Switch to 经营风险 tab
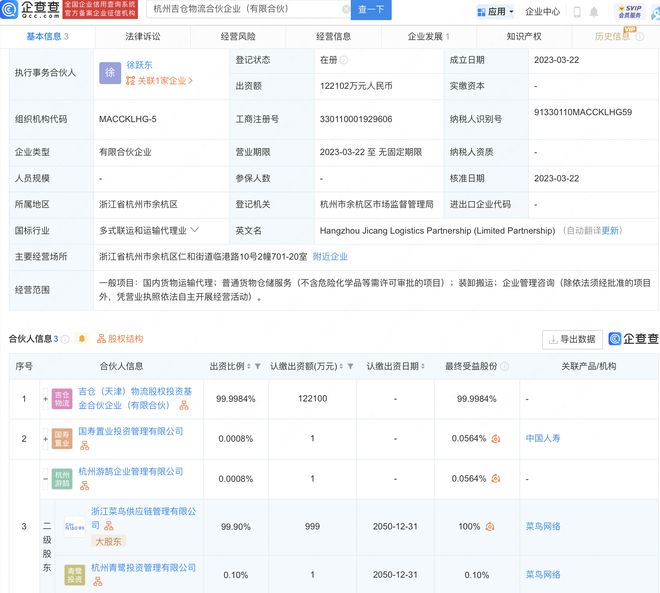 click(238, 37)
